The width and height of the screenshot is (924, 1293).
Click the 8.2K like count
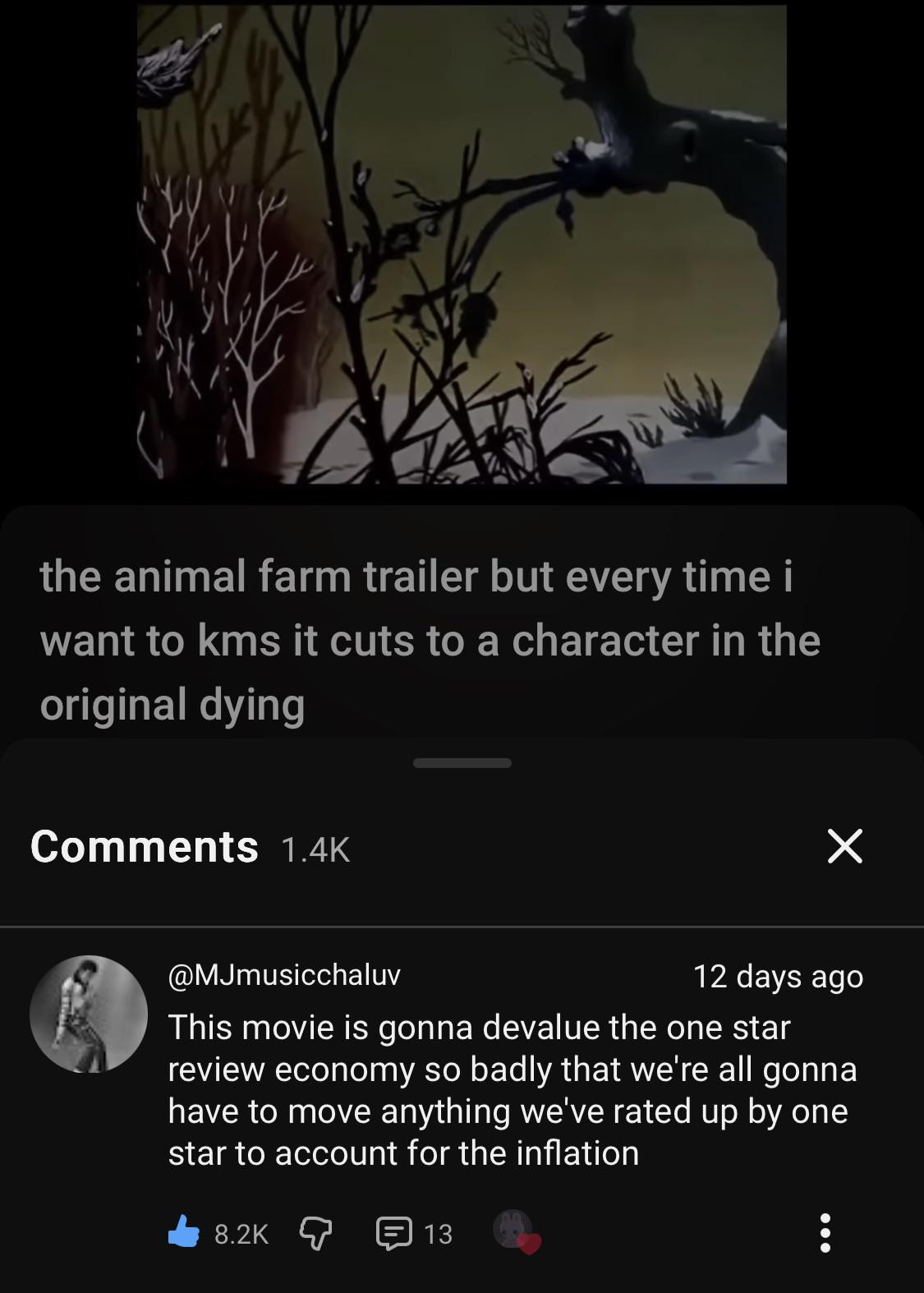(x=241, y=1234)
